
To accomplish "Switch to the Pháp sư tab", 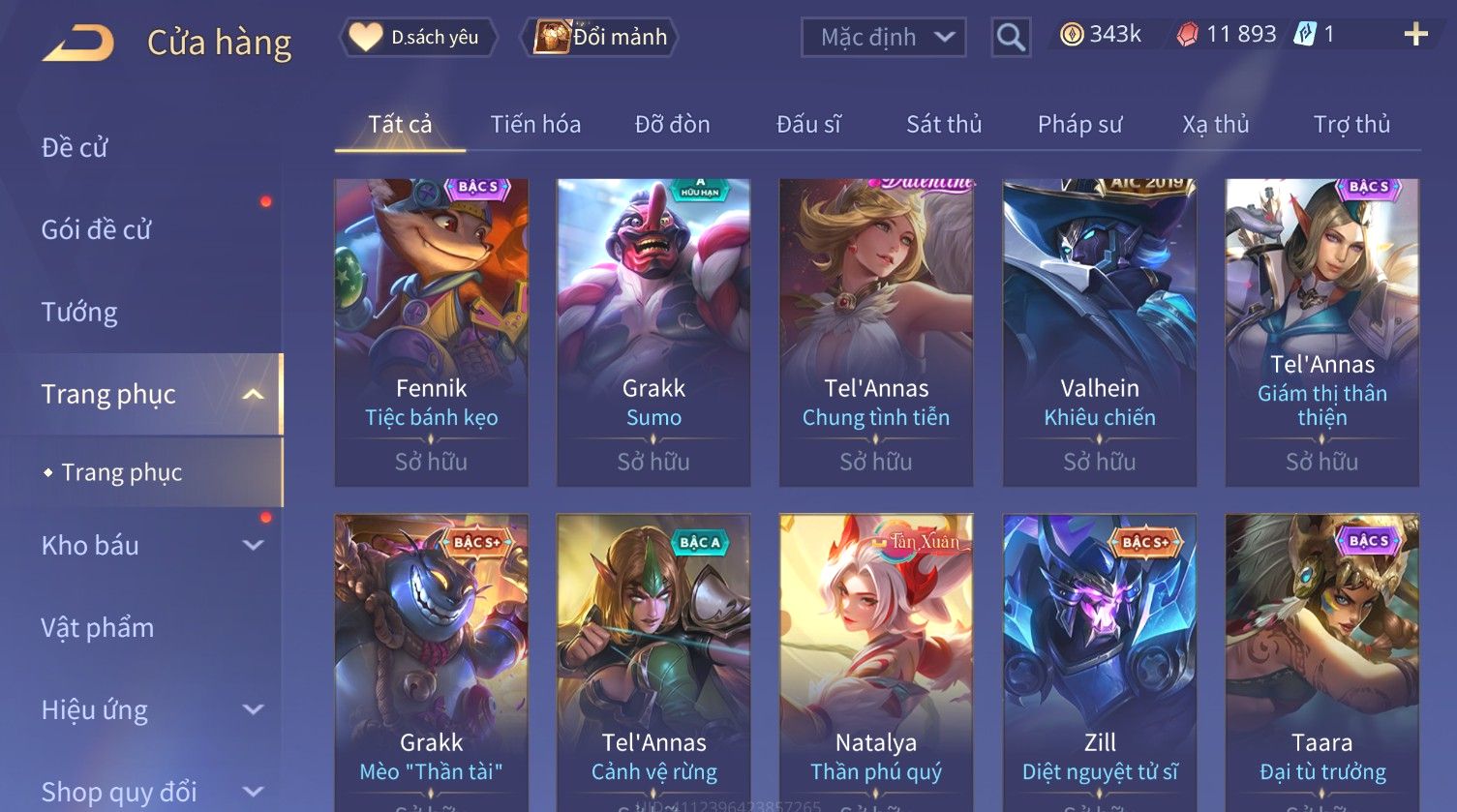I will tap(1079, 125).
